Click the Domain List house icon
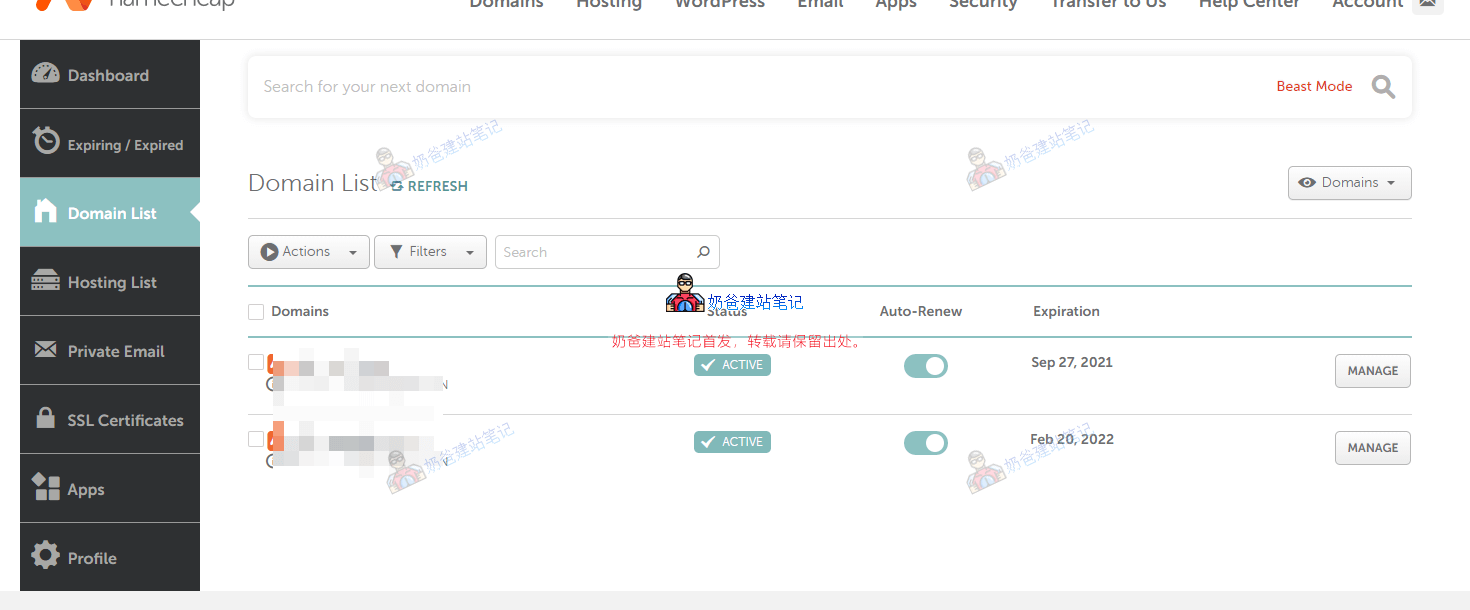 46,212
